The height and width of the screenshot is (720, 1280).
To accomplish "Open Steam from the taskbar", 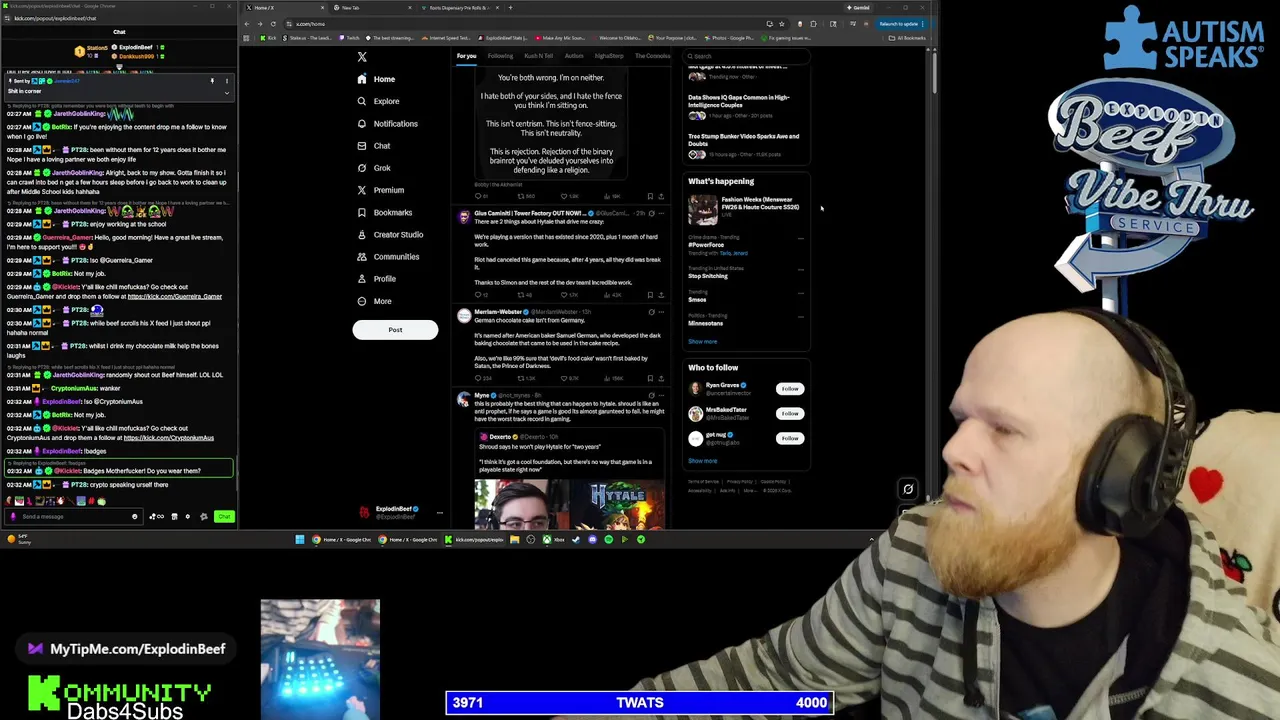I will click(576, 539).
